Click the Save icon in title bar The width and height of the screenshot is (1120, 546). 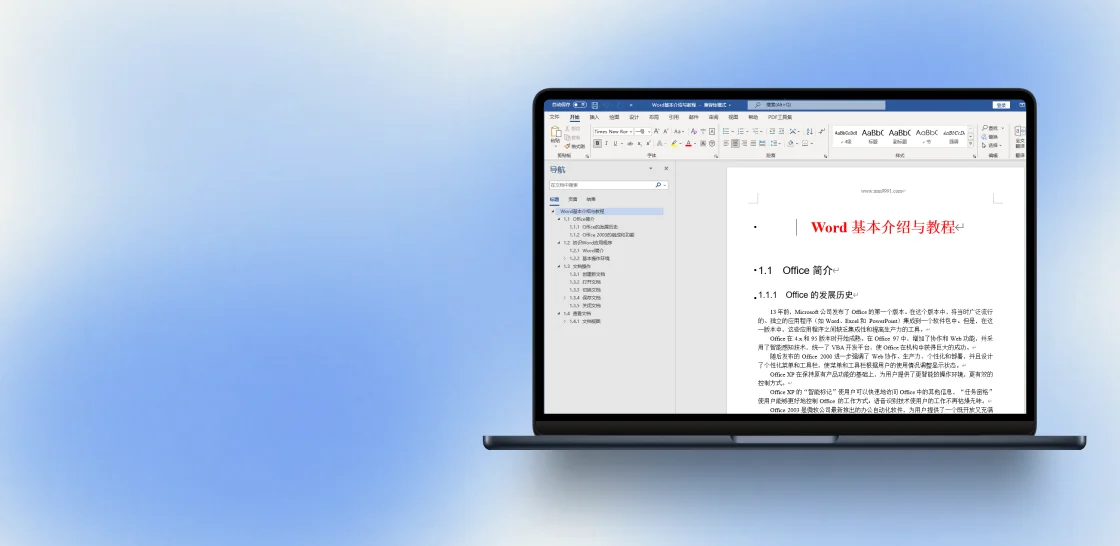coord(595,105)
